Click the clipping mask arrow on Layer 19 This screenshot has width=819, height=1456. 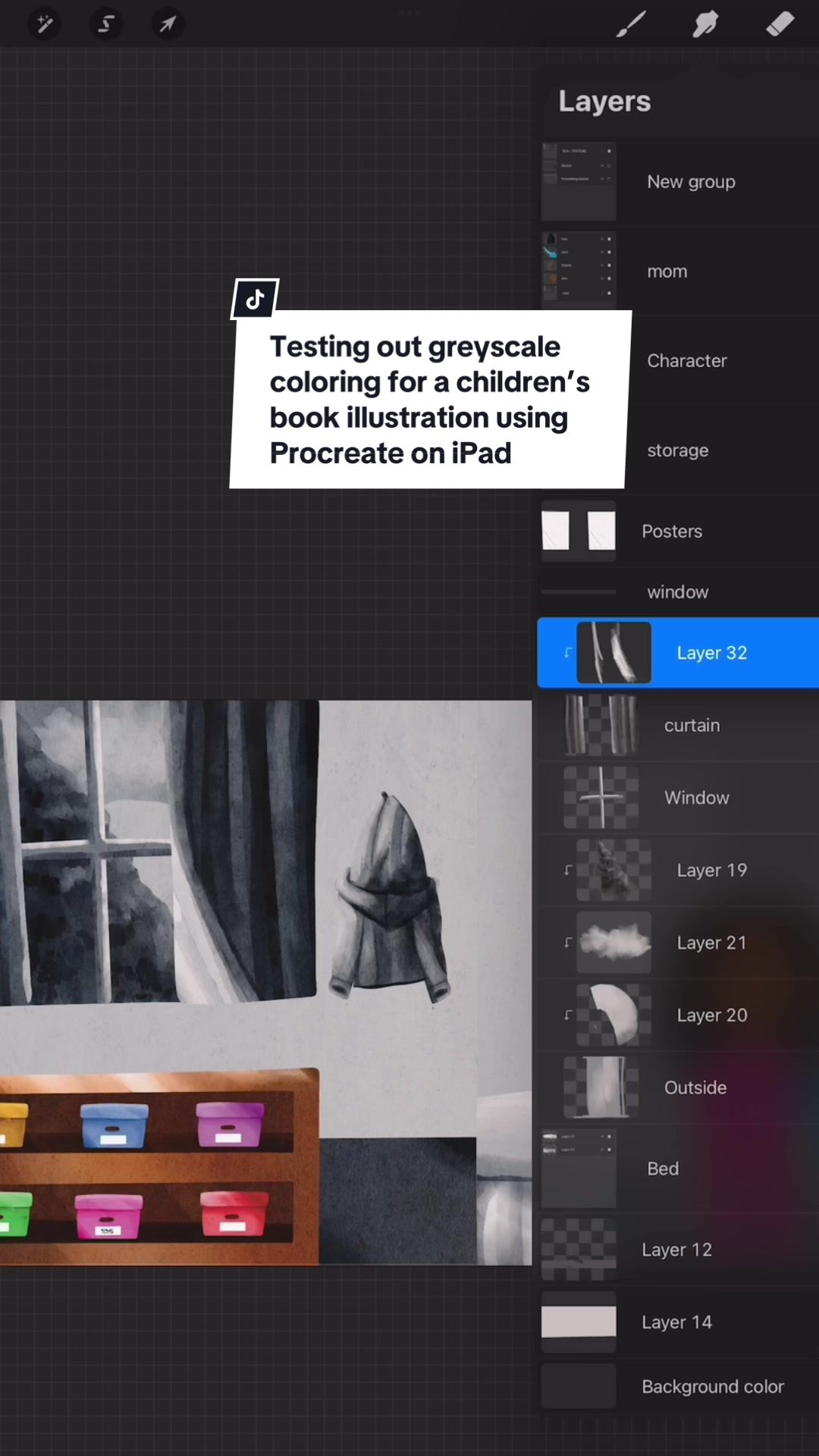pyautogui.click(x=567, y=870)
